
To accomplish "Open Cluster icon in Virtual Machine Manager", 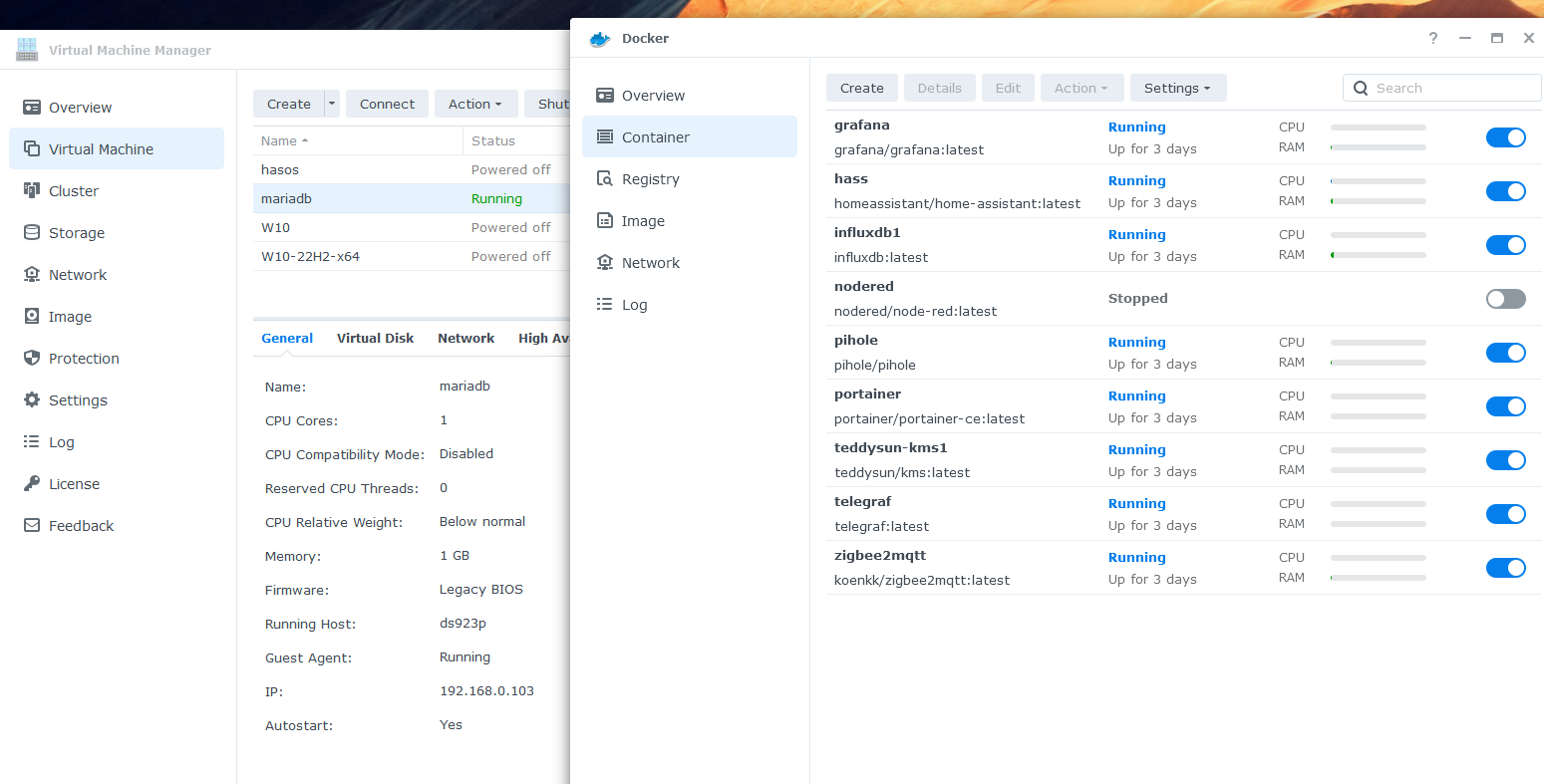I will tap(32, 190).
